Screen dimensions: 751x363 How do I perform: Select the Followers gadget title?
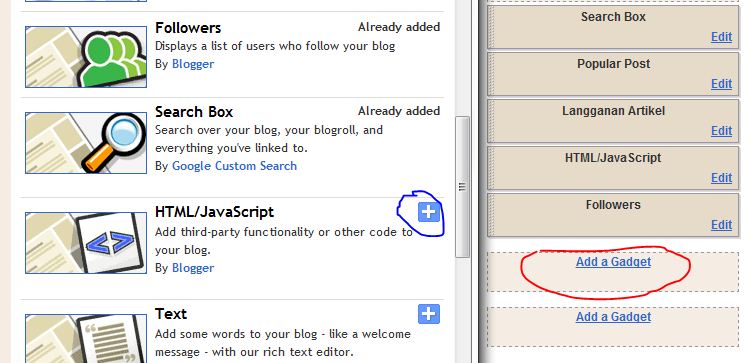click(x=188, y=28)
